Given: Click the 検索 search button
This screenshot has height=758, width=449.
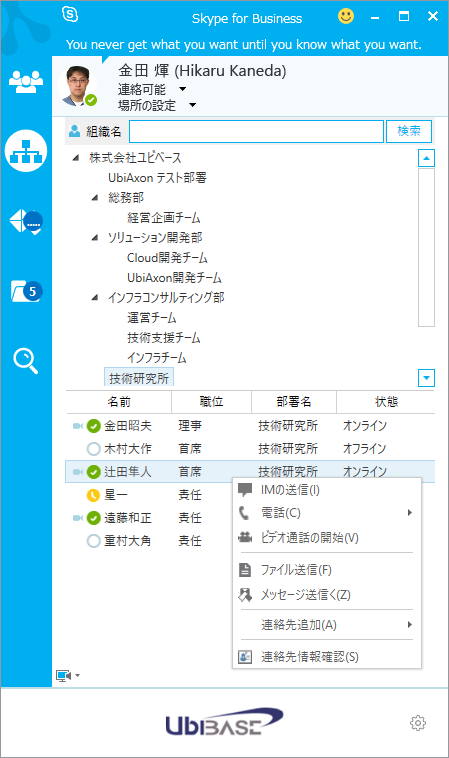Looking at the screenshot, I should click(409, 131).
